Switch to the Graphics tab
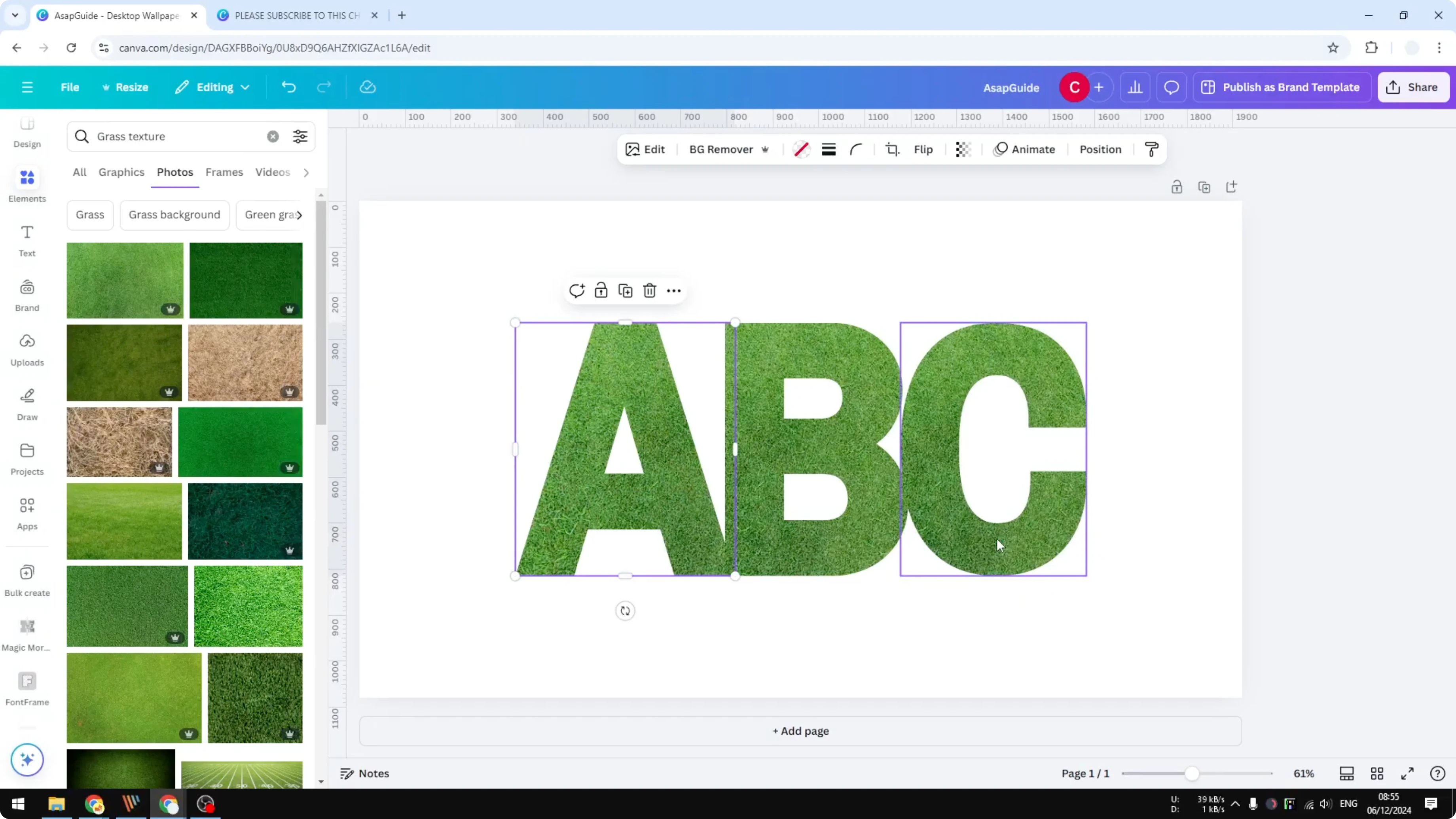 point(121,173)
